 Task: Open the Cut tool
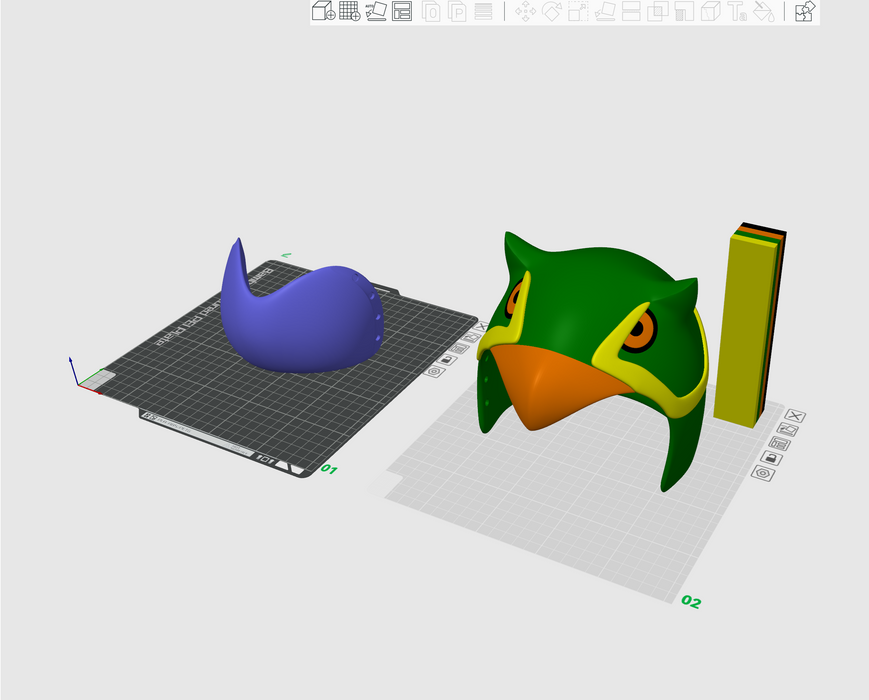tap(631, 12)
